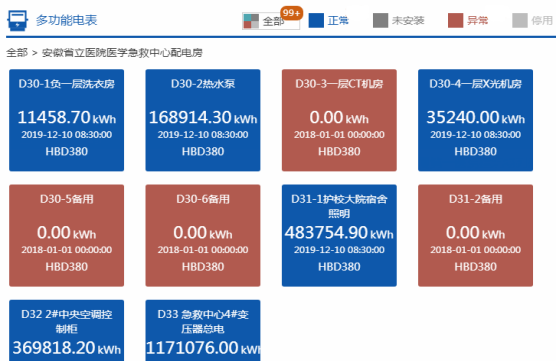The height and width of the screenshot is (361, 556).
Task: Click the light gray 停用 status square
Action: [x=520, y=21]
